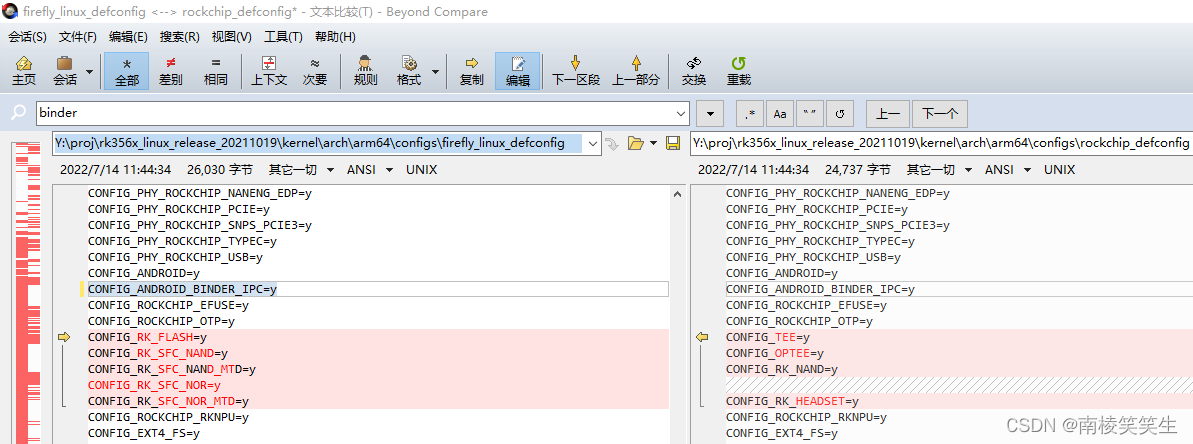Expand the search history dropdown arrow

click(x=681, y=113)
